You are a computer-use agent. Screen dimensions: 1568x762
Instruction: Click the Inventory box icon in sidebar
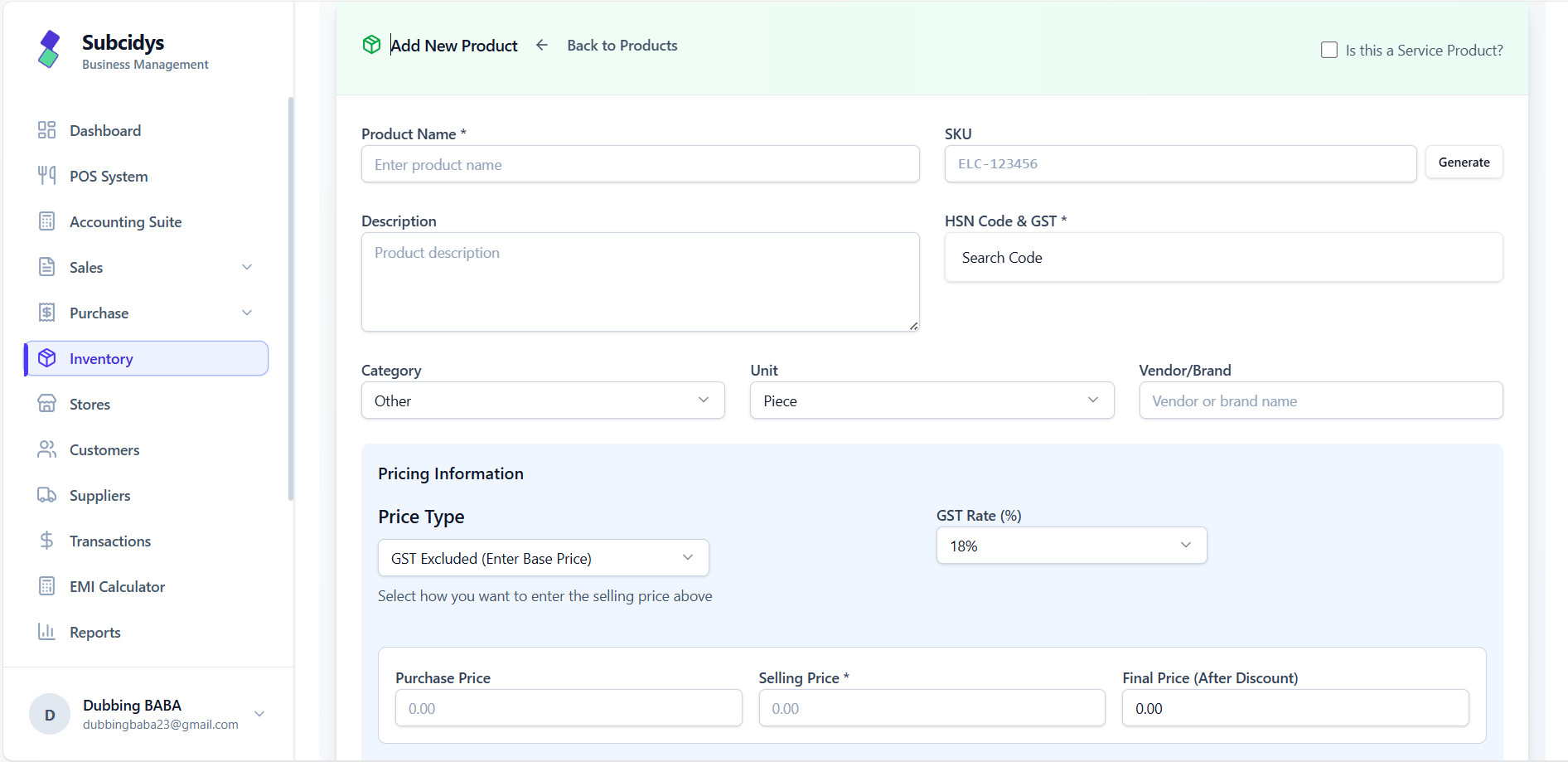[x=46, y=358]
